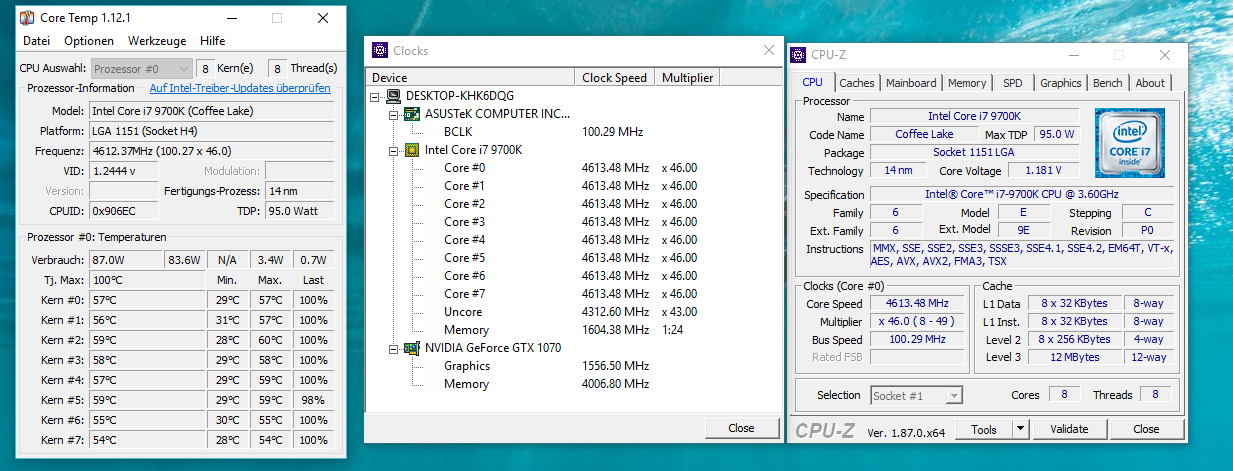The image size is (1233, 471).
Task: Click the Clocks window title icon
Action: coord(380,50)
